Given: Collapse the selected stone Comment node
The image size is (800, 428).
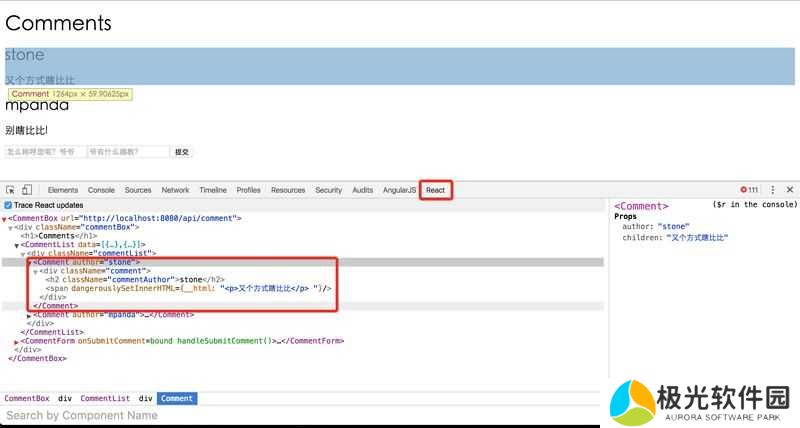Looking at the screenshot, I should 29,263.
